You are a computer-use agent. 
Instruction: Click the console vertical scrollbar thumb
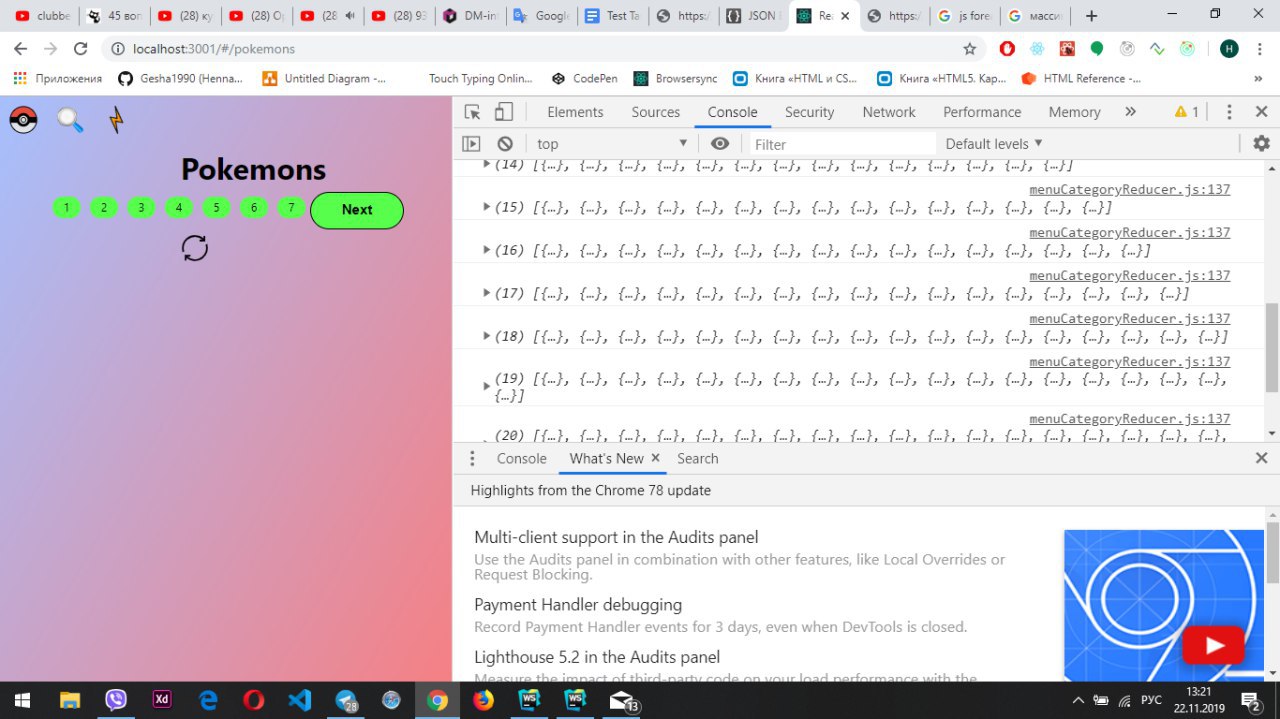pos(1272,347)
